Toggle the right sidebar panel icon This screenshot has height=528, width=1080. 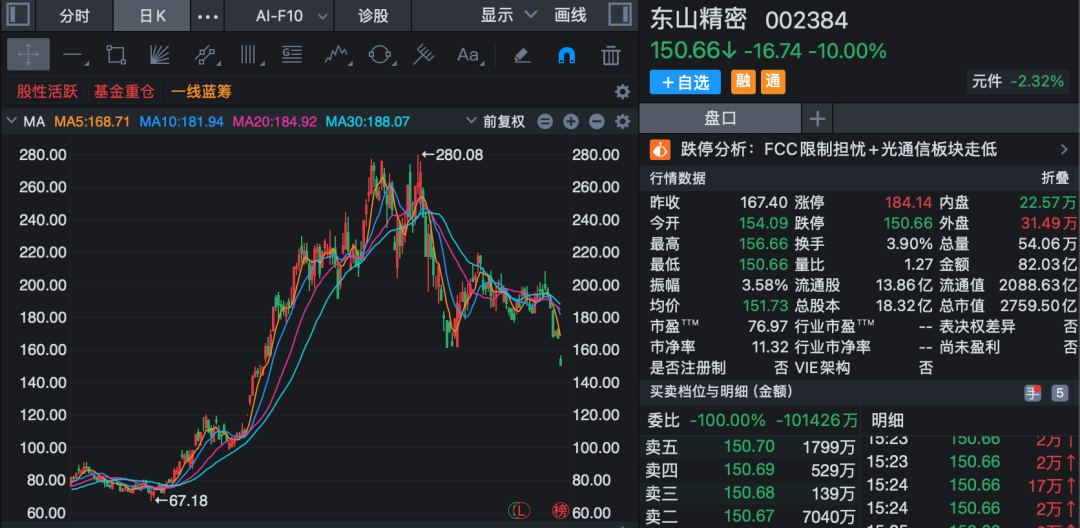click(x=620, y=15)
